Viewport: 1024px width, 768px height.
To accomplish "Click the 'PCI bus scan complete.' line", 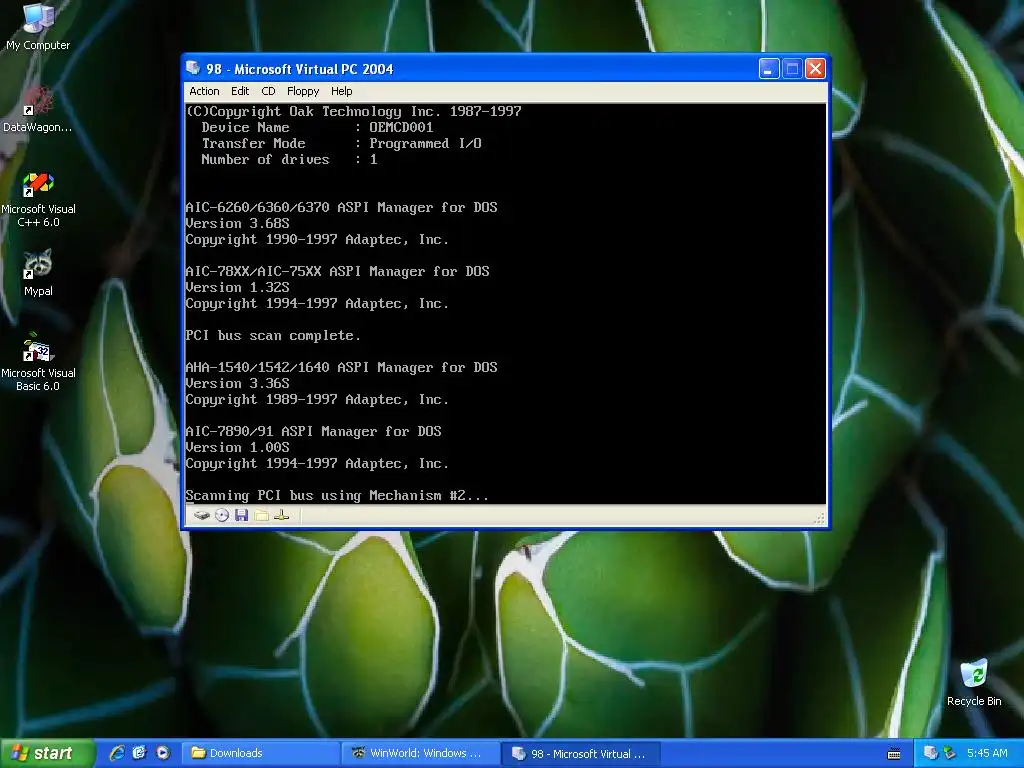I will (x=272, y=335).
